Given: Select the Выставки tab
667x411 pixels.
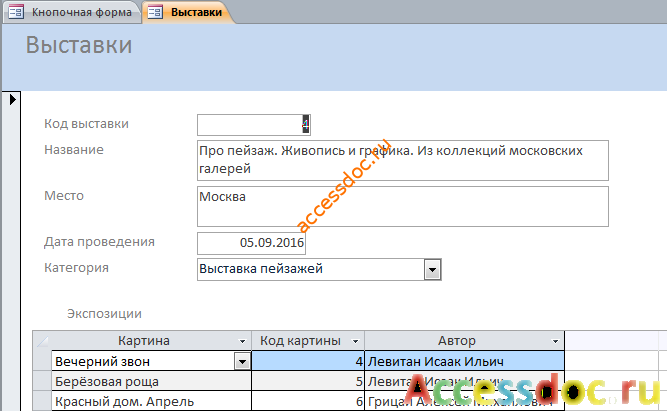Looking at the screenshot, I should [x=187, y=12].
